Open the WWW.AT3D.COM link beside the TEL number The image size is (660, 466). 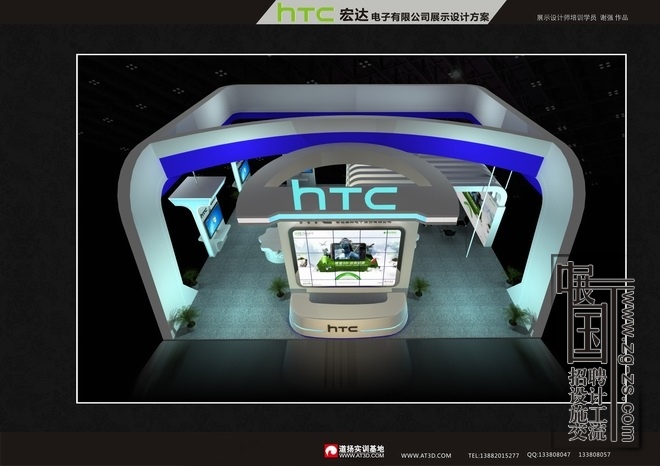point(426,455)
